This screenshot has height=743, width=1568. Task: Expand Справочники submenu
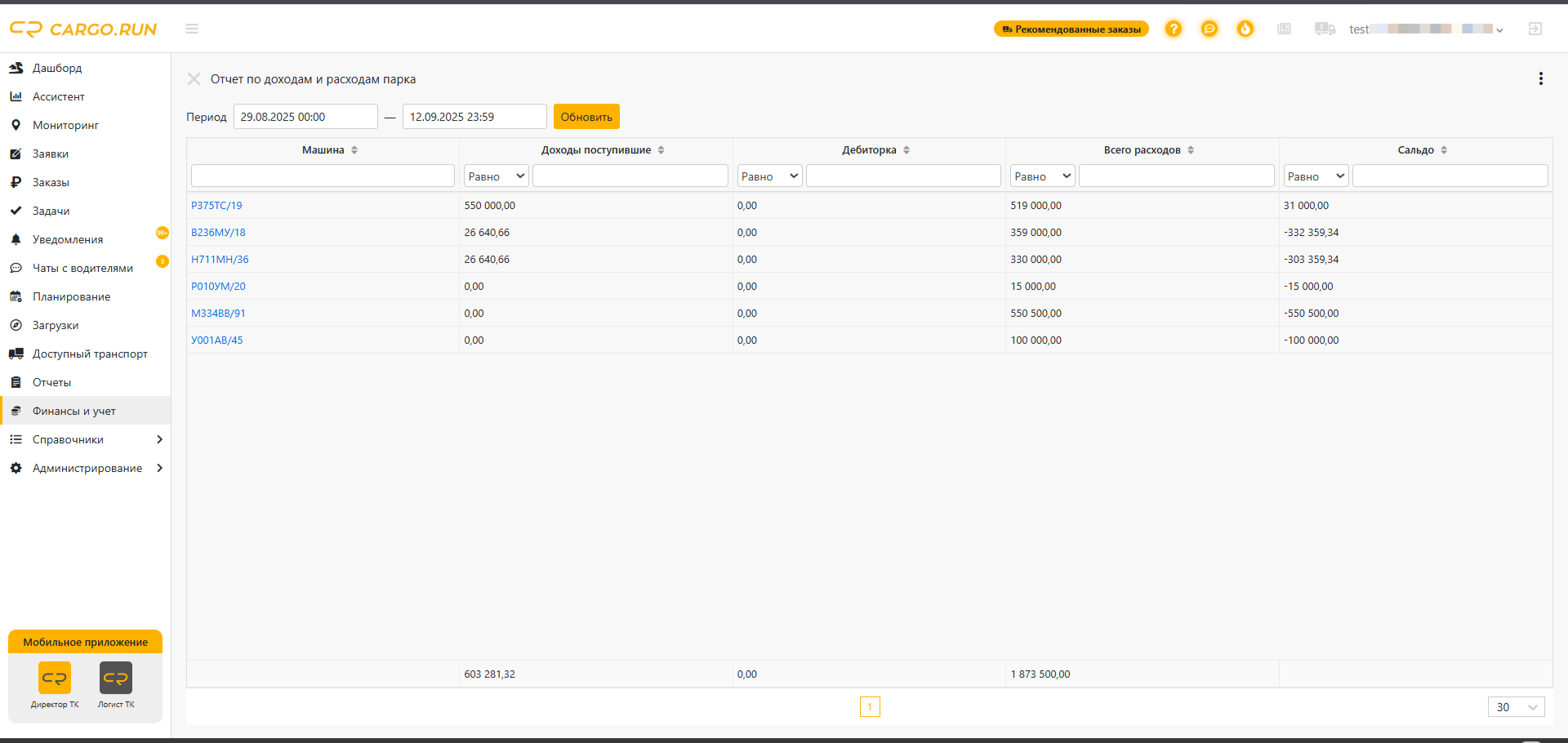click(x=86, y=439)
